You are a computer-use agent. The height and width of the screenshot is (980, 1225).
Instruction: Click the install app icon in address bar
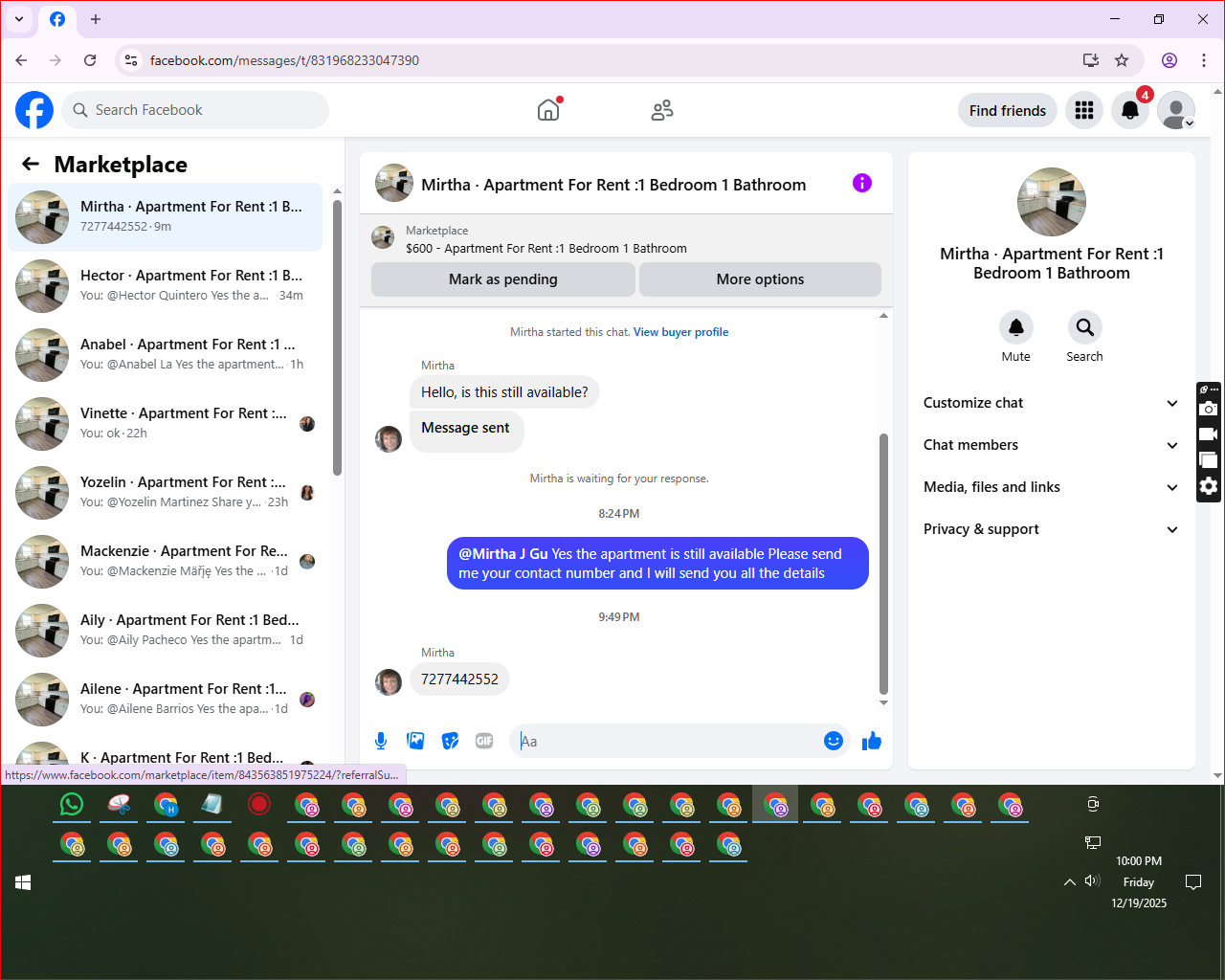tap(1090, 60)
